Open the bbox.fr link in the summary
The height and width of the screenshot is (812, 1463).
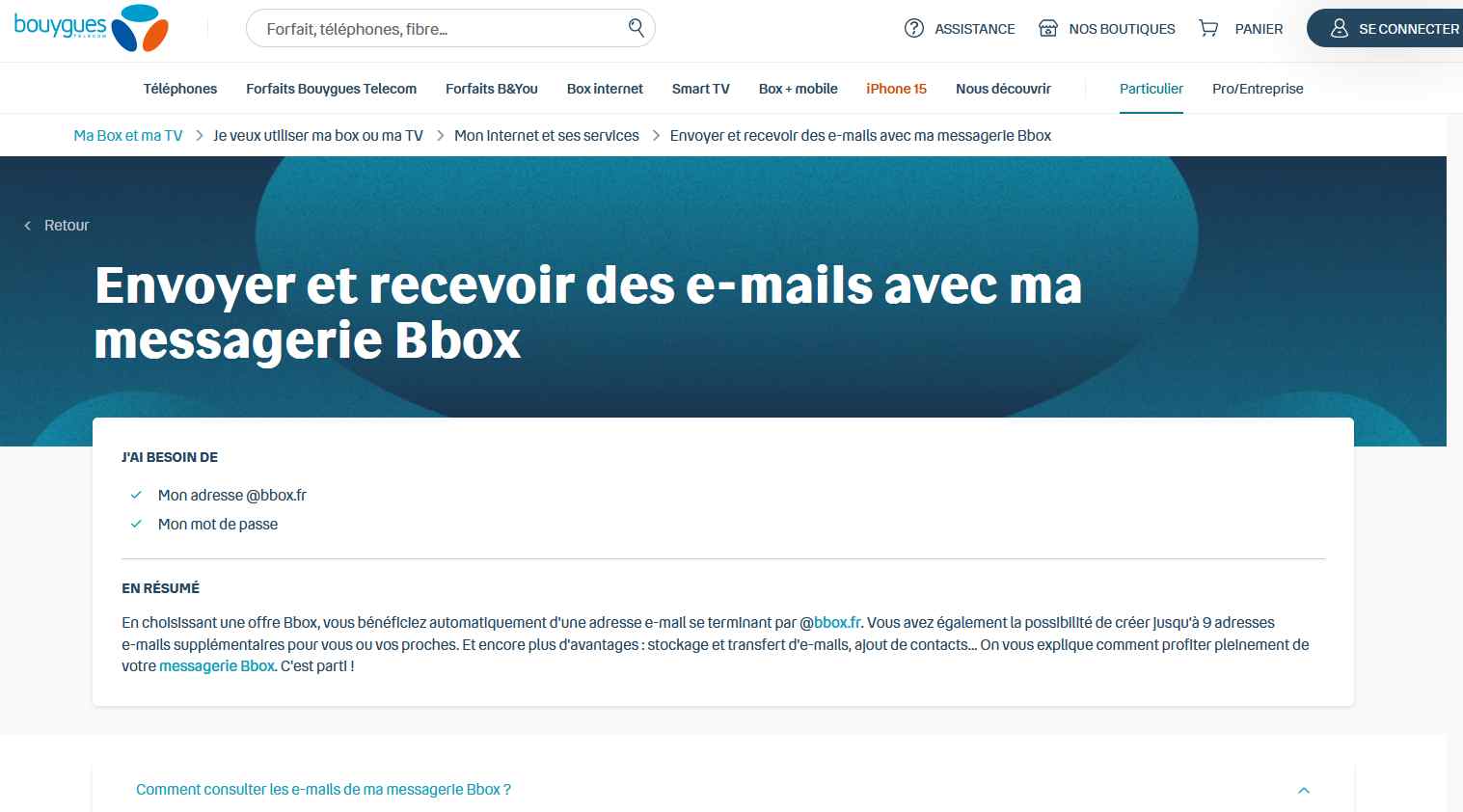click(837, 623)
